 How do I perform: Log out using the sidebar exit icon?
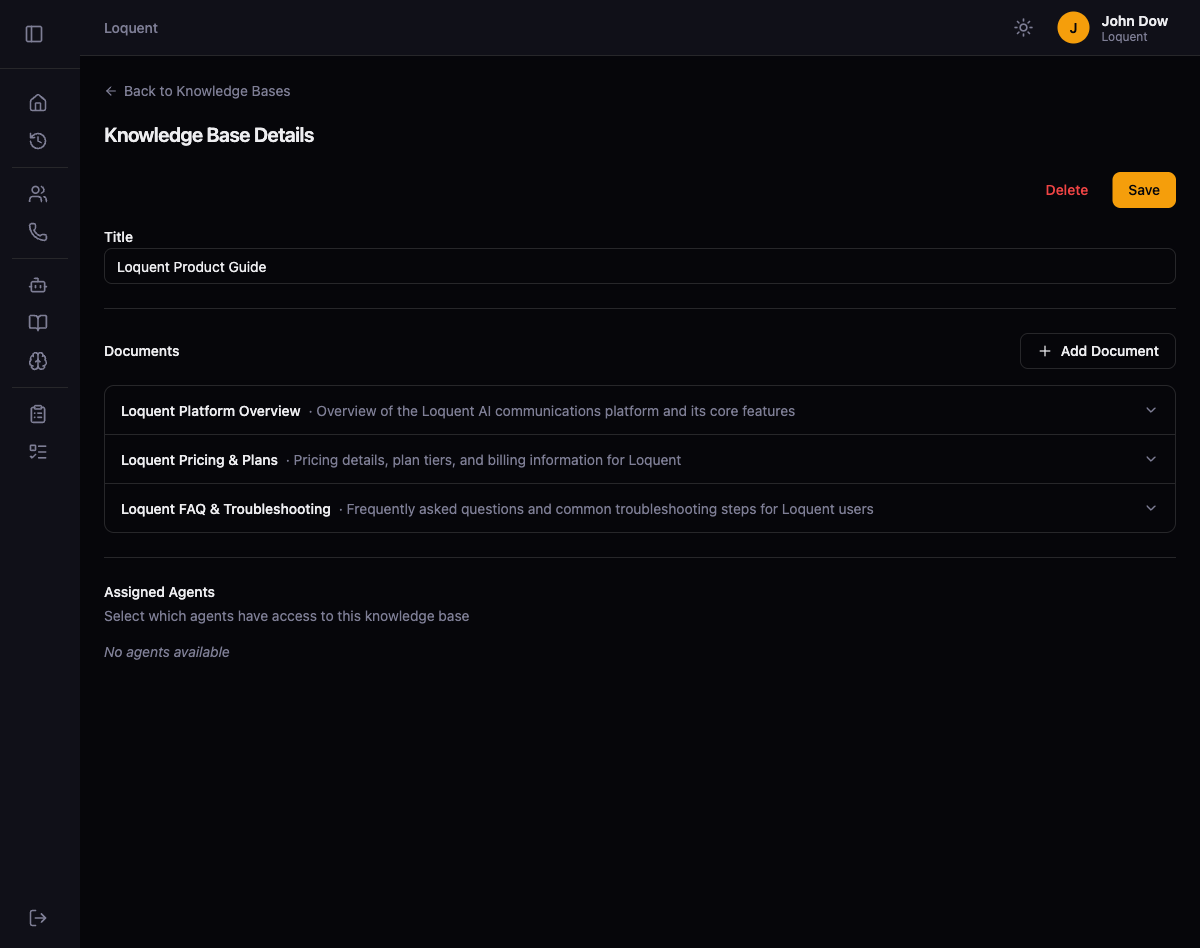pyautogui.click(x=38, y=917)
